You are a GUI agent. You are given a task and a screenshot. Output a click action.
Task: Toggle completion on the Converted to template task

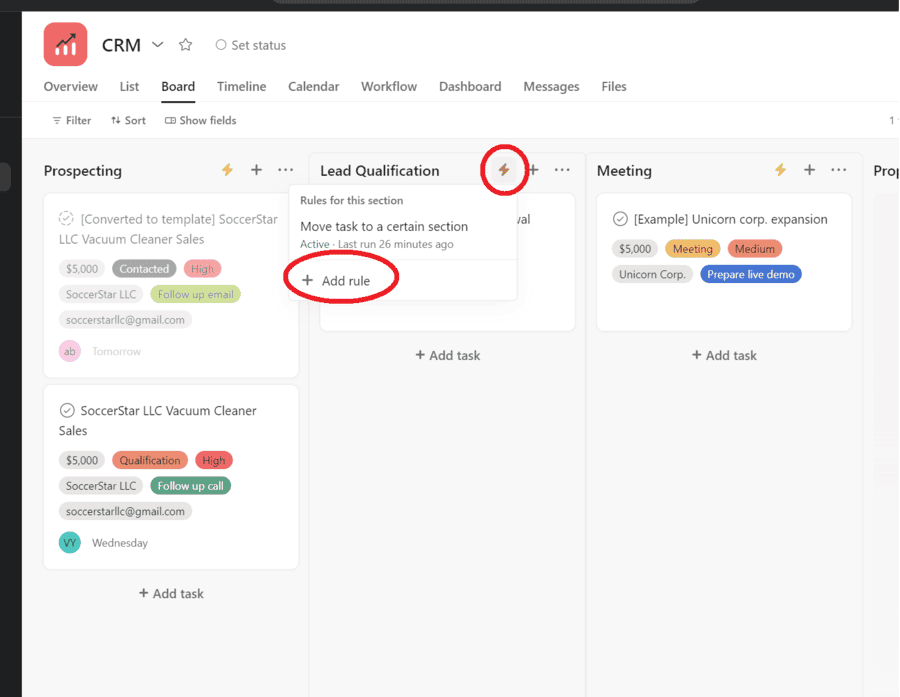[x=66, y=216]
